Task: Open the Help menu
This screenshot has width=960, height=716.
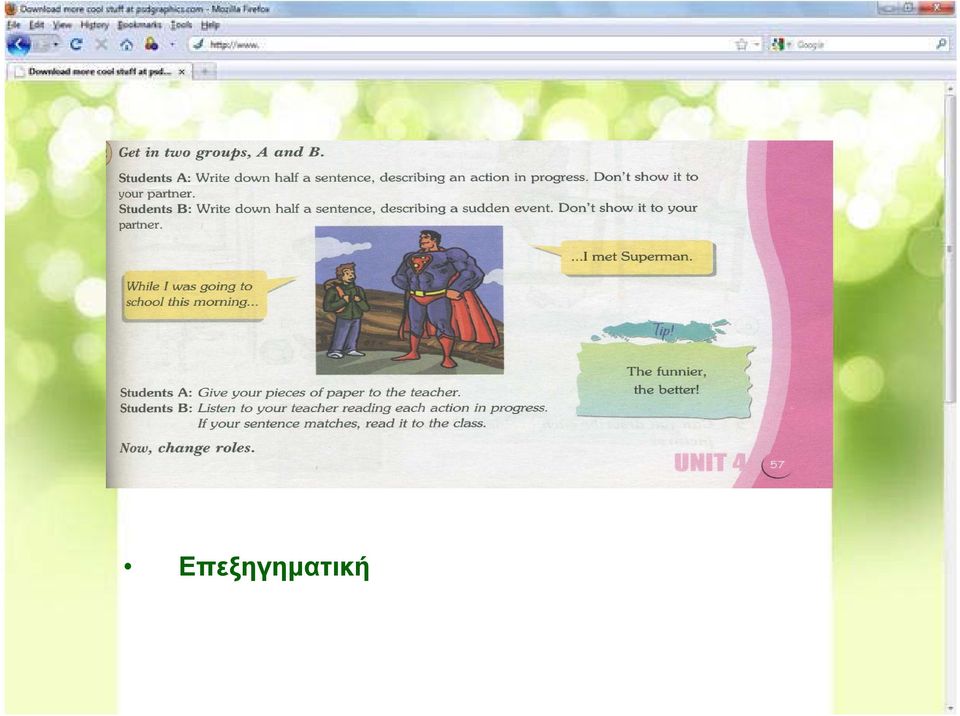Action: tap(210, 25)
